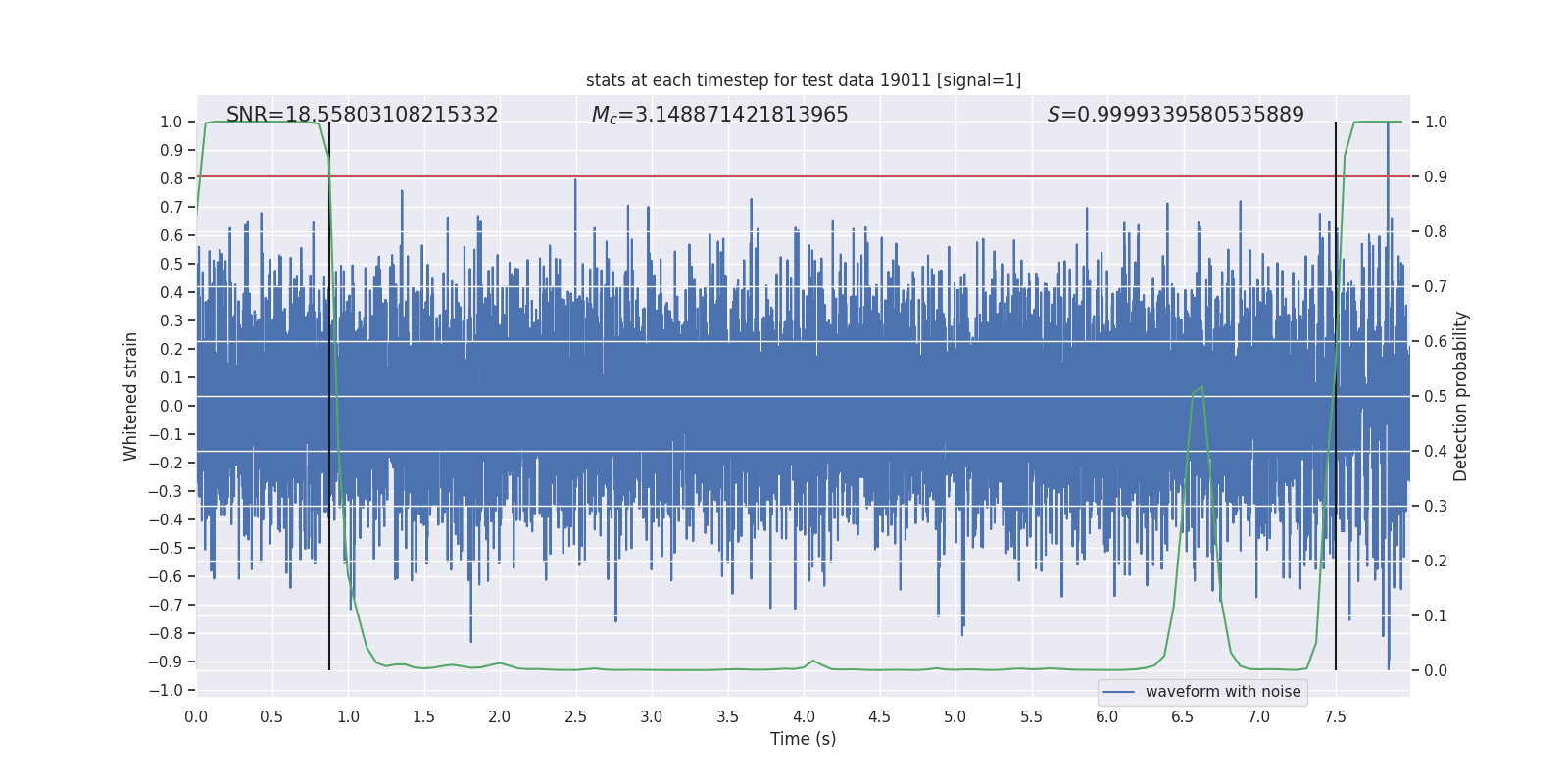Click the 'waveform with noise' legend label
Image resolution: width=1568 pixels, height=784 pixels.
click(x=1222, y=692)
